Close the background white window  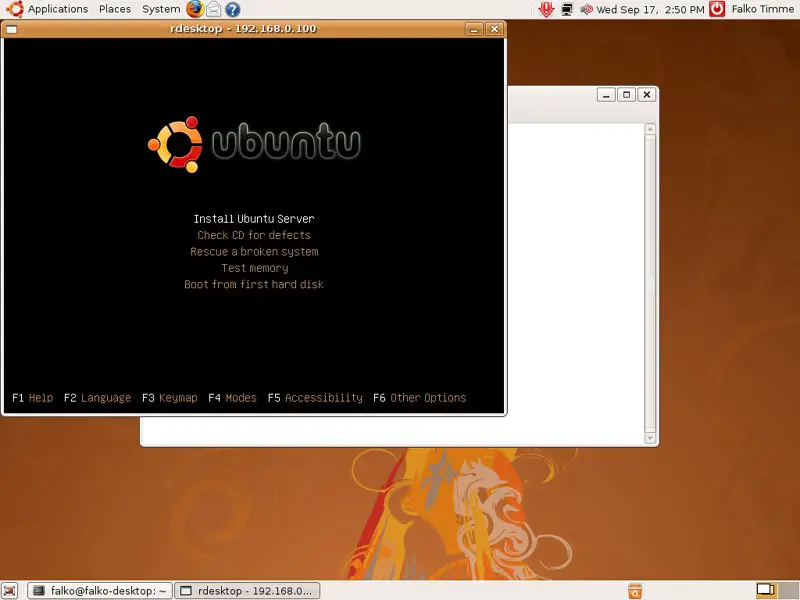[x=646, y=95]
